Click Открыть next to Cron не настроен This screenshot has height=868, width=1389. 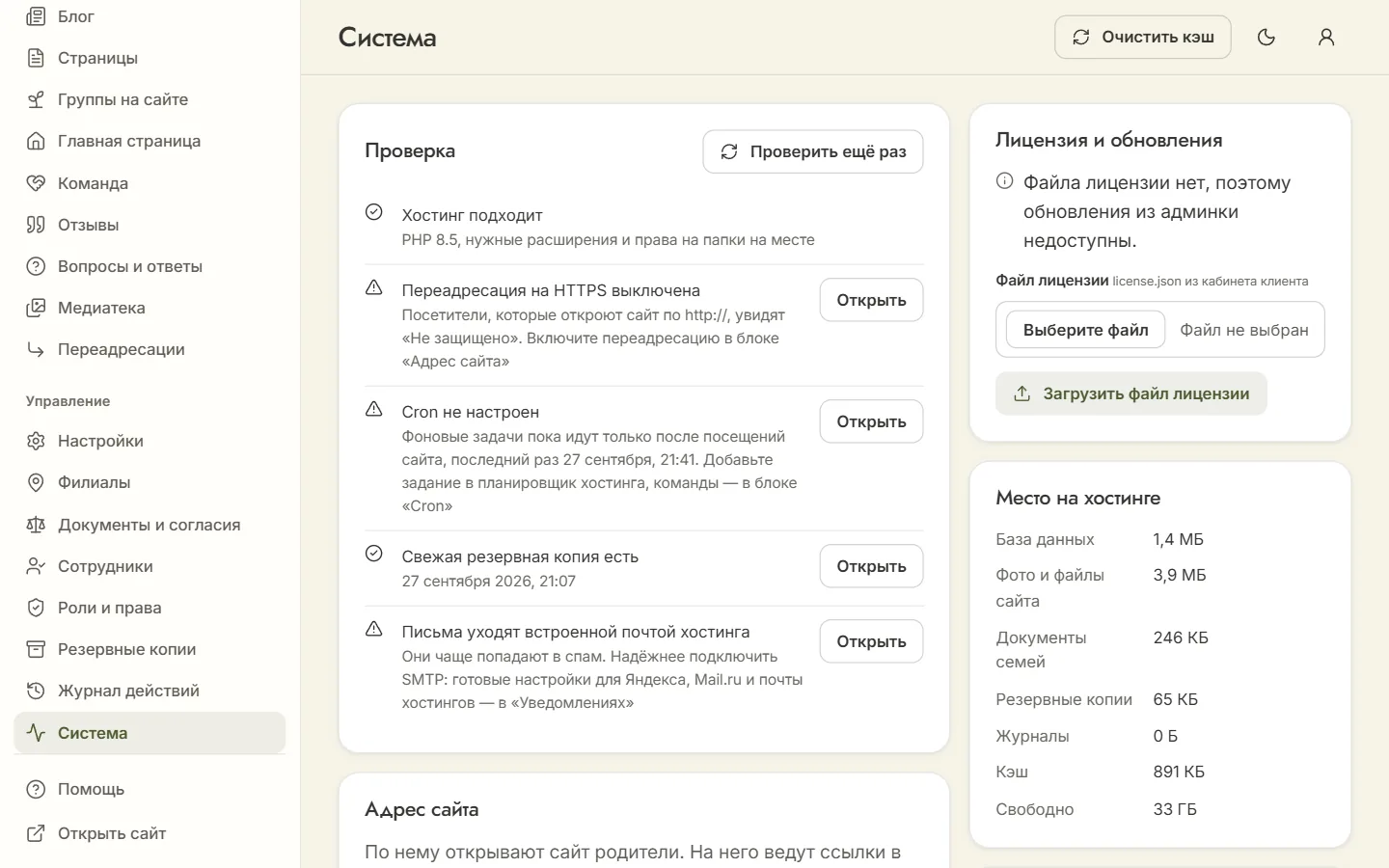871,421
